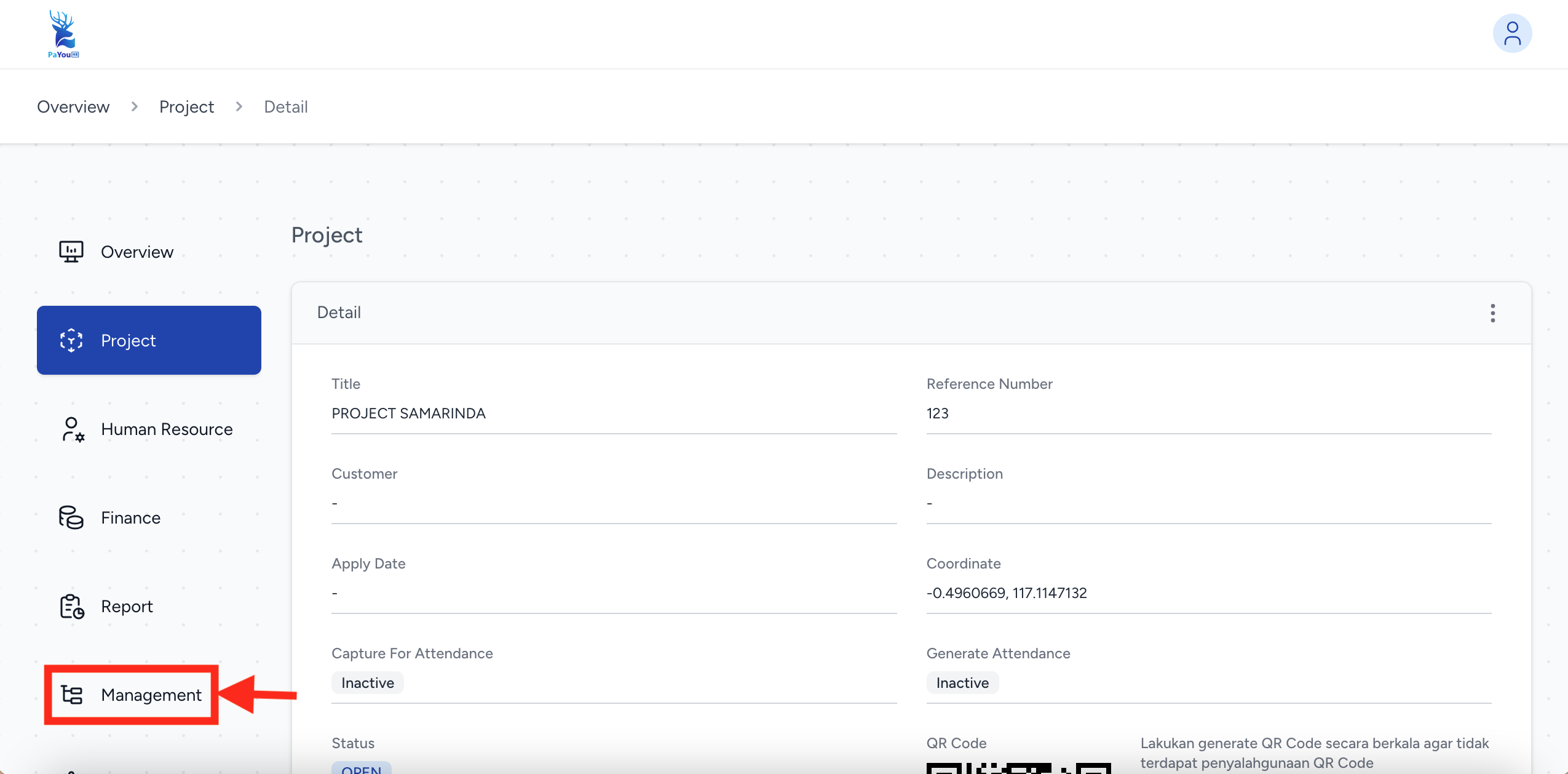This screenshot has width=1568, height=774.
Task: Click the Coordinate value field
Action: click(x=1007, y=593)
